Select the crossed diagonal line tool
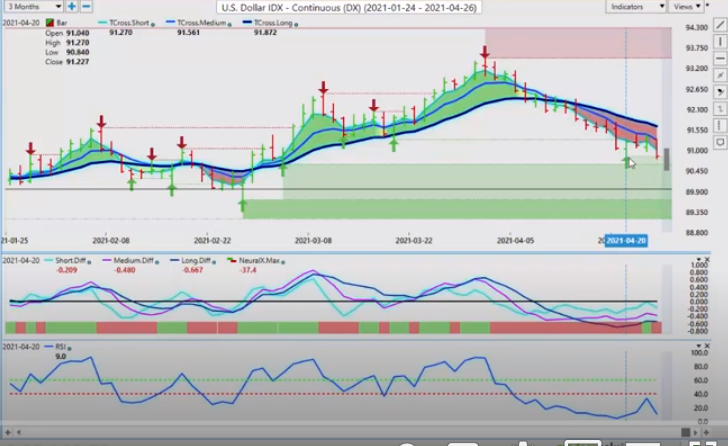 pyautogui.click(x=720, y=75)
